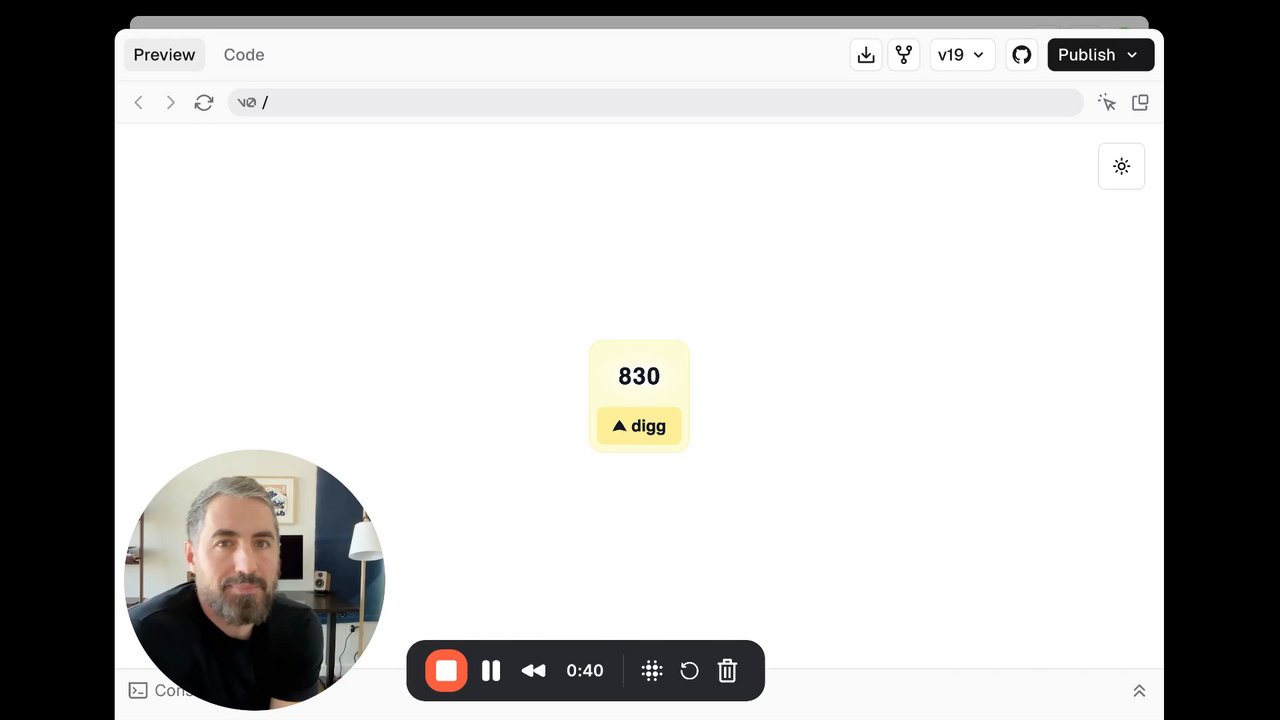
Task: Click the 830 count number
Action: click(x=639, y=376)
